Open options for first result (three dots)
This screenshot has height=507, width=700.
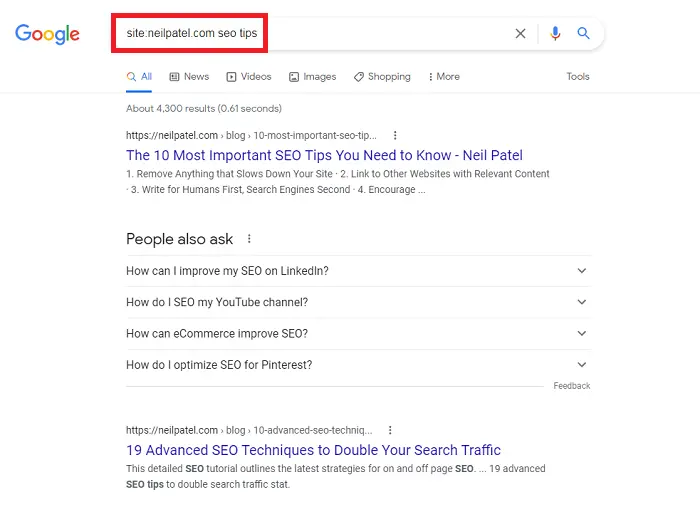coord(395,135)
